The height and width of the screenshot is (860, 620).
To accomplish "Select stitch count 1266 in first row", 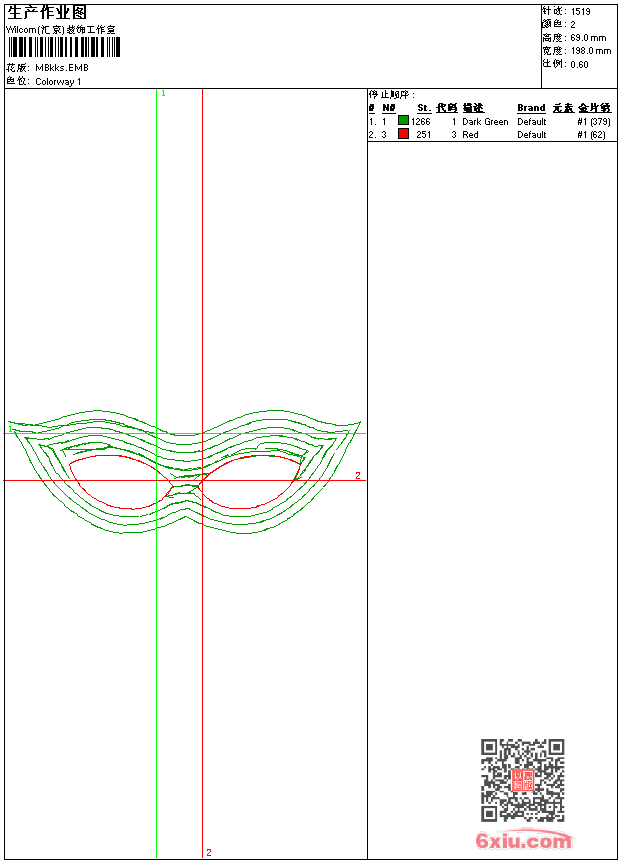I will click(x=421, y=122).
